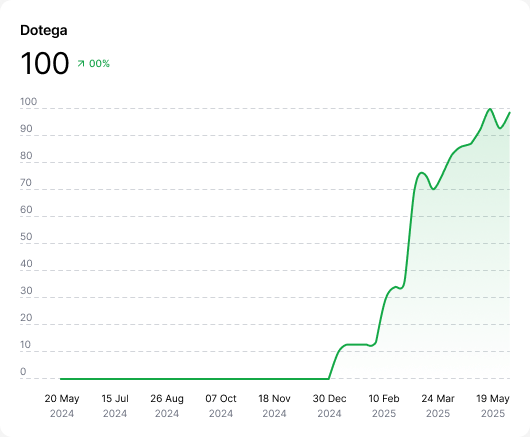
Task: Click the y-axis label 70
Action: 26,183
